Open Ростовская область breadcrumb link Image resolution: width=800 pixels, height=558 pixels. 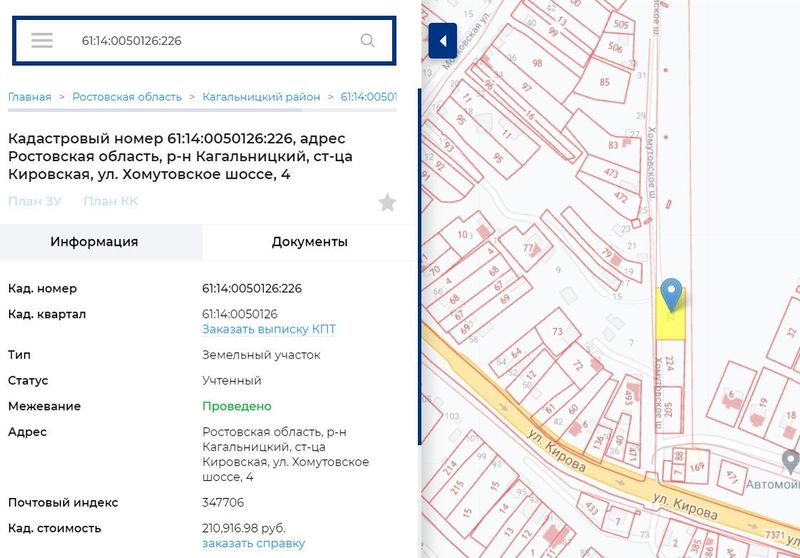[x=127, y=97]
